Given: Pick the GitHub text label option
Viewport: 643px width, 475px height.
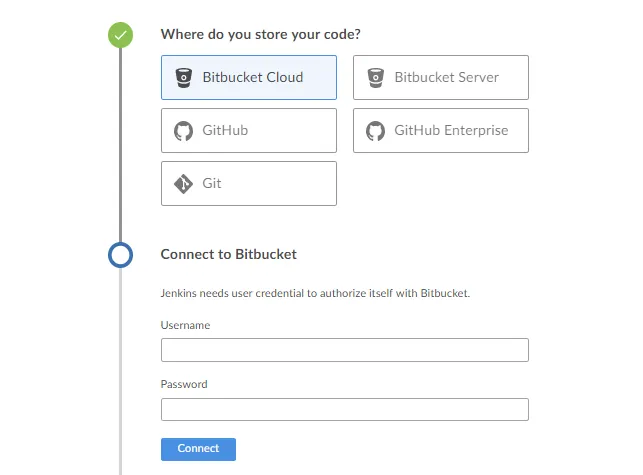Looking at the screenshot, I should point(225,131).
